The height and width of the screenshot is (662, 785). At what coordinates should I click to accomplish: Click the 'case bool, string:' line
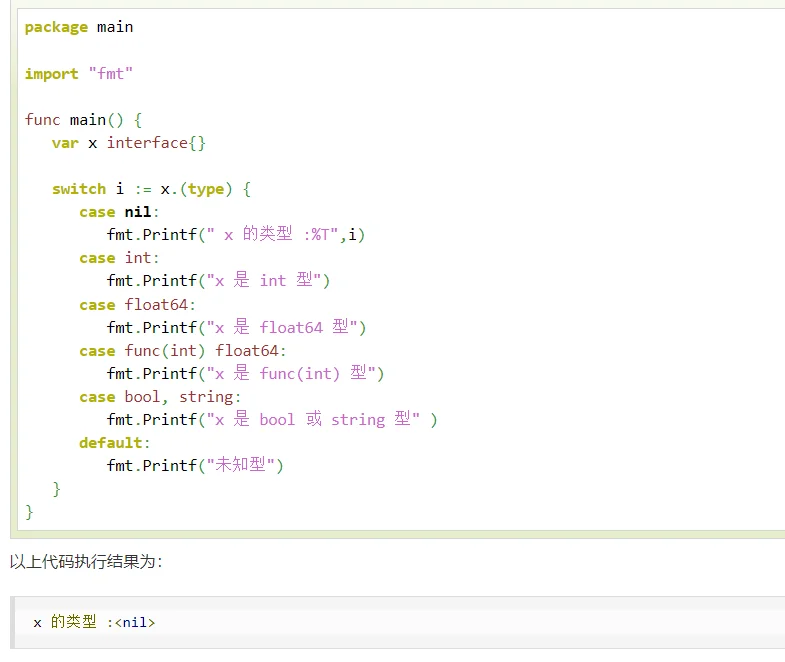tap(160, 397)
